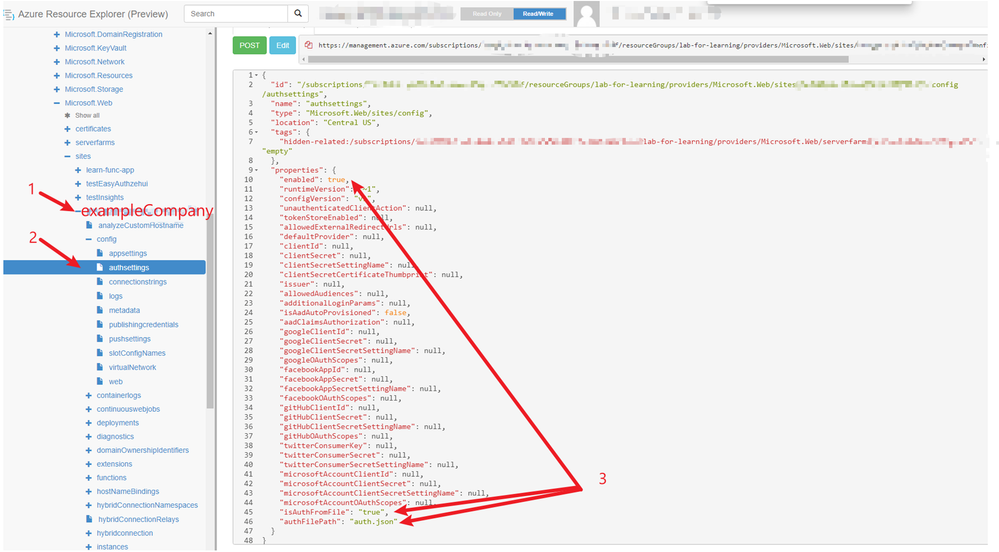Click the "Microsoft.Web/sites/config" type value
The width and height of the screenshot is (999, 552).
[x=367, y=113]
